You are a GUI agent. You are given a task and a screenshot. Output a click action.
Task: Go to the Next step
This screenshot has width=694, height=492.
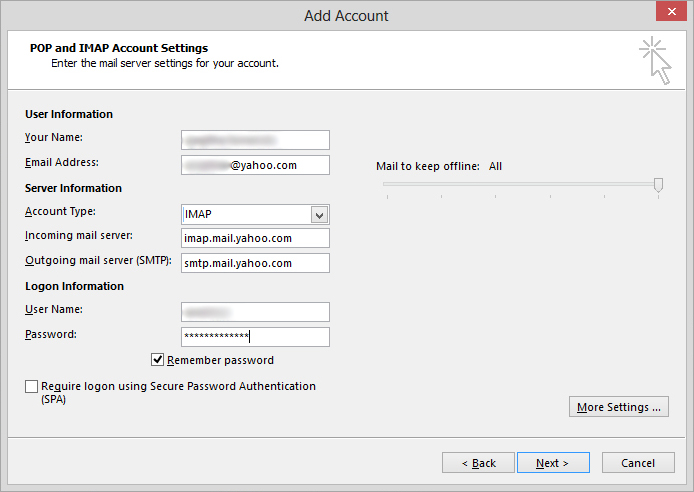(x=553, y=463)
